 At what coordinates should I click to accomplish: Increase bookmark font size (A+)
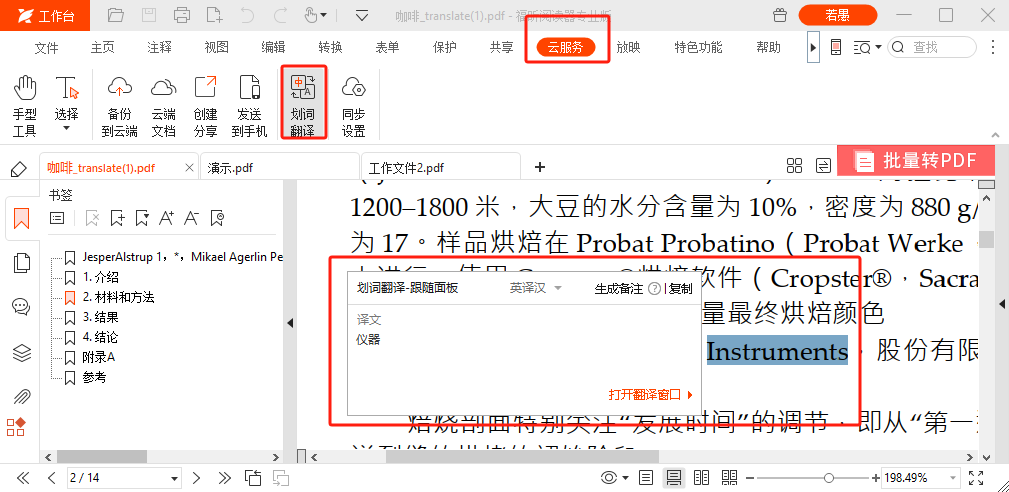[x=166, y=219]
